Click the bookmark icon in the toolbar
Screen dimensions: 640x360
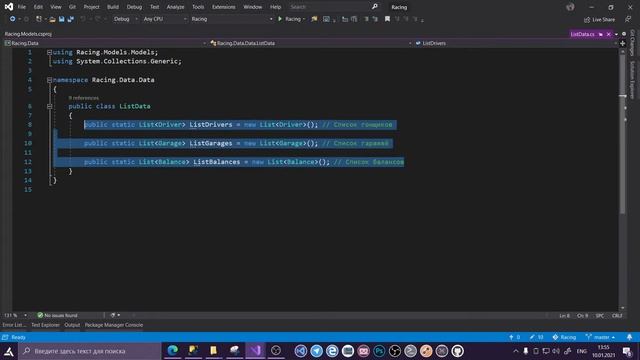(387, 19)
